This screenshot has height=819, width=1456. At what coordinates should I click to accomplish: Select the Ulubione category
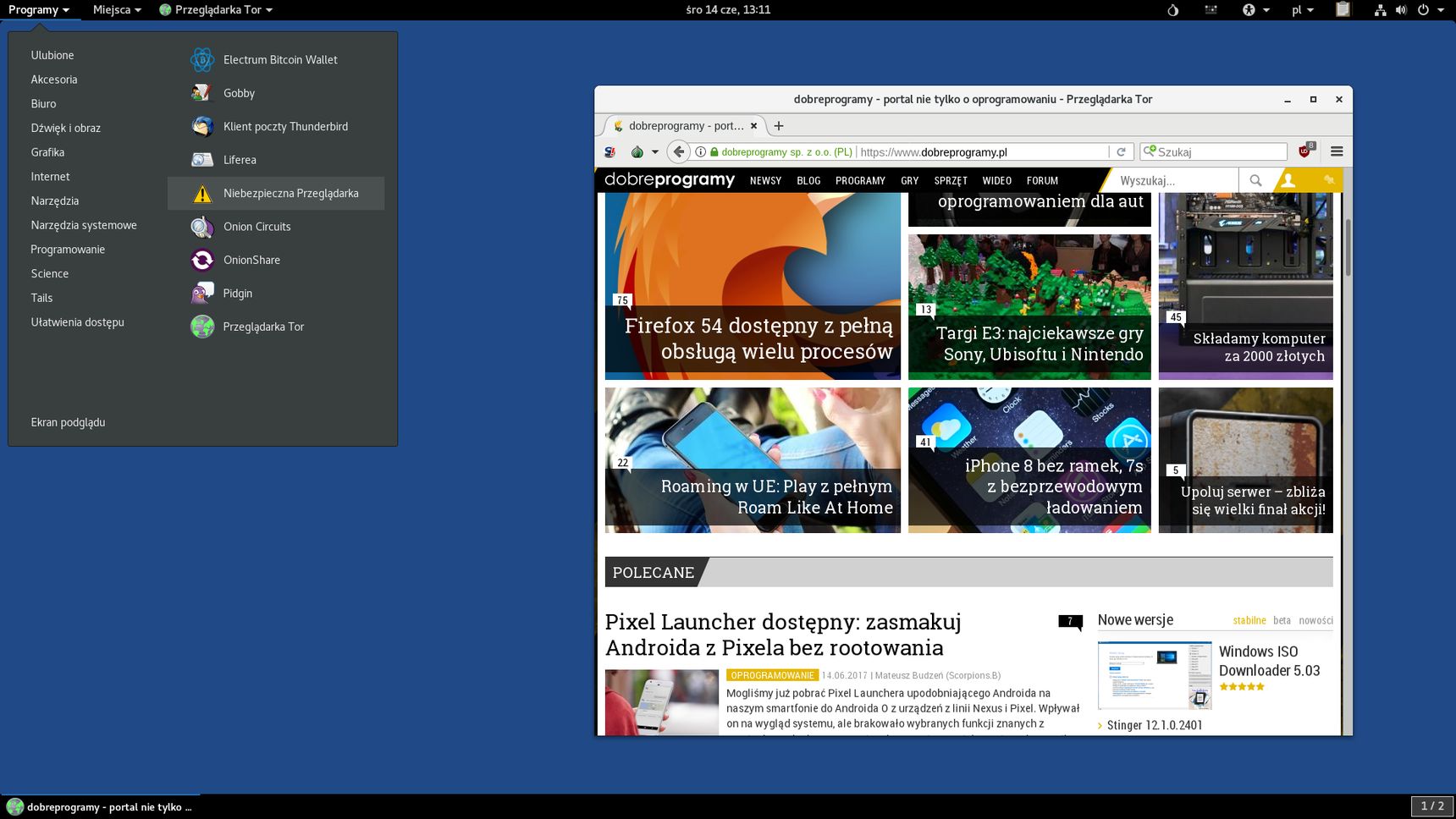[52, 55]
